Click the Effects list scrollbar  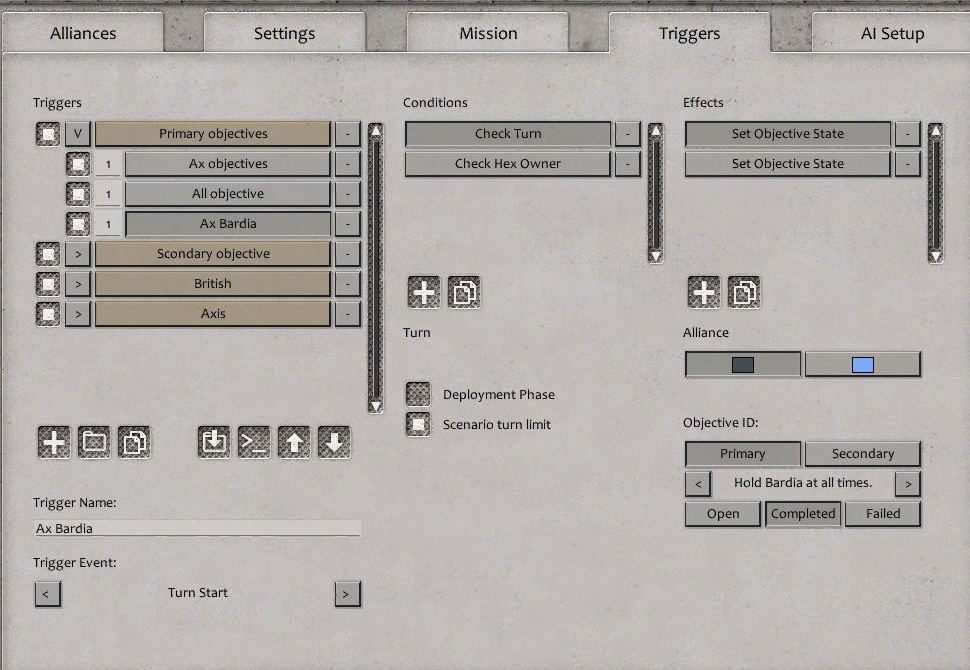(936, 193)
